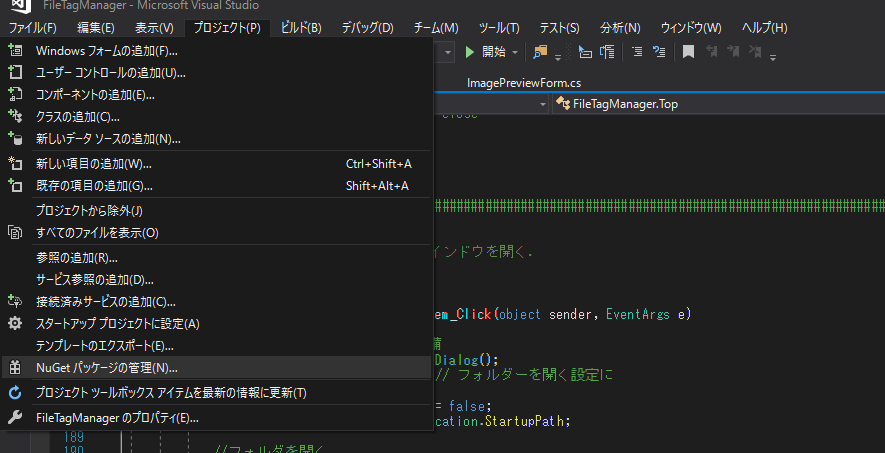Choose Windows フォームの追加(F)...
This screenshot has width=885, height=453.
pos(217,51)
